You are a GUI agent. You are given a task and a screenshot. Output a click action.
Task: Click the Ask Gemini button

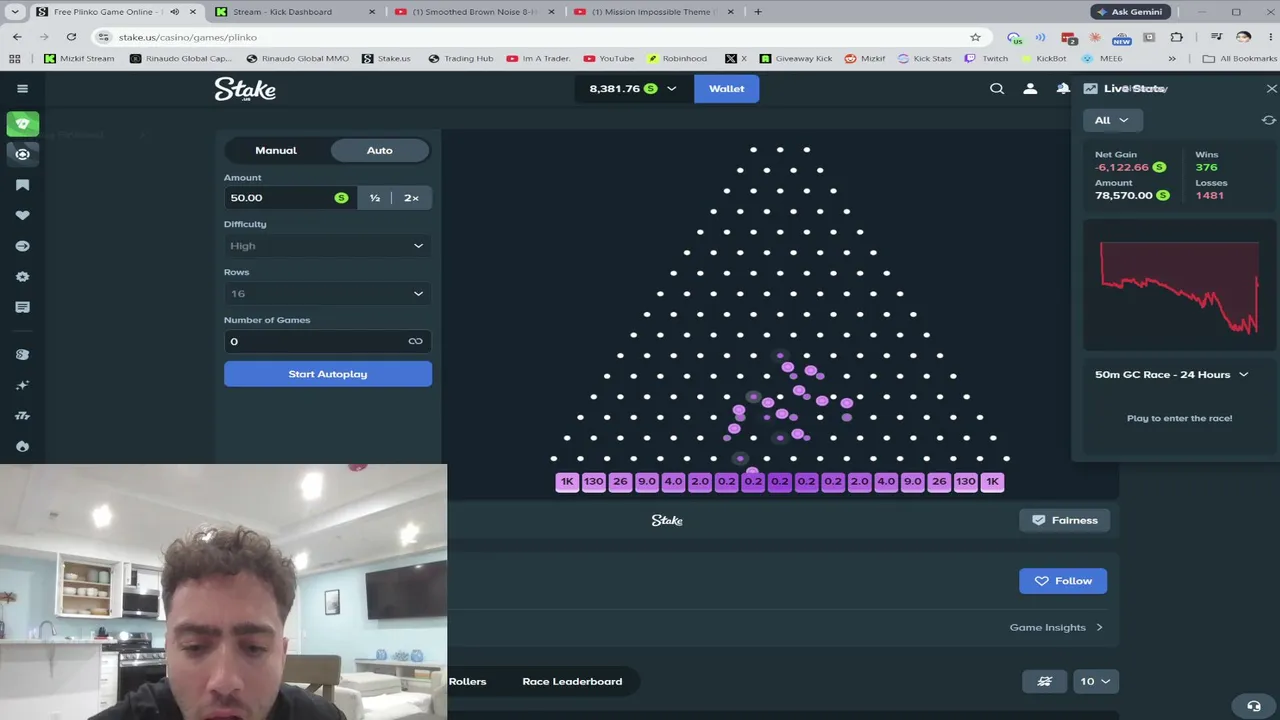click(1132, 12)
